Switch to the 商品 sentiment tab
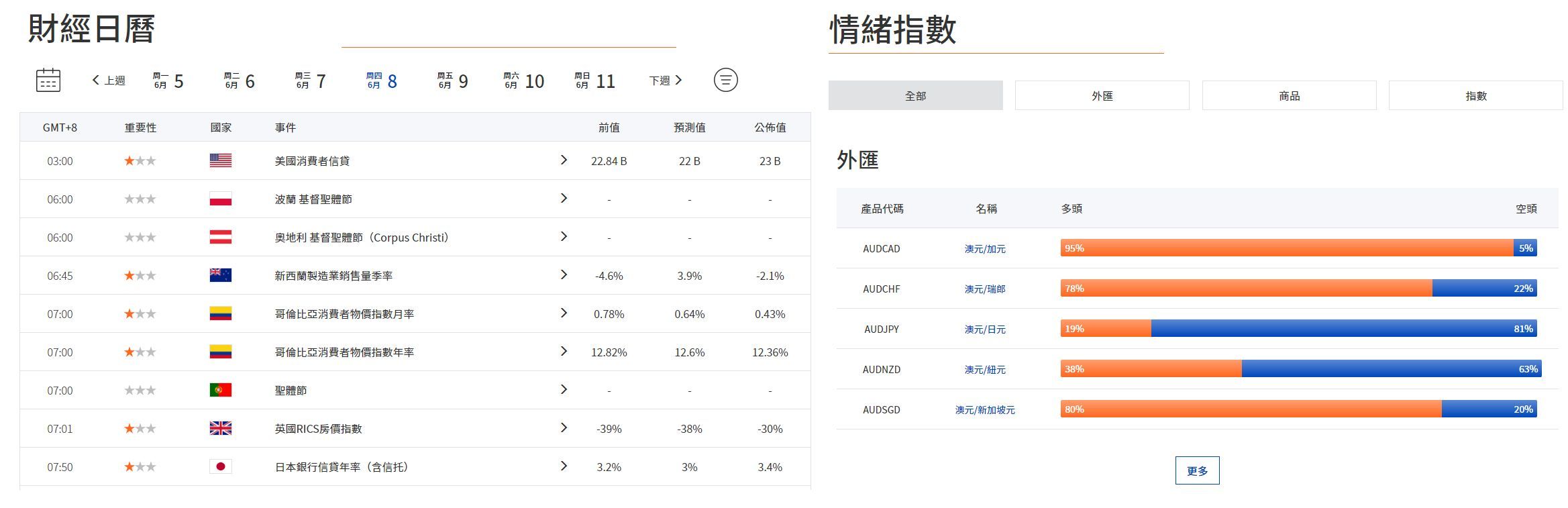The image size is (1568, 508). [x=1288, y=96]
